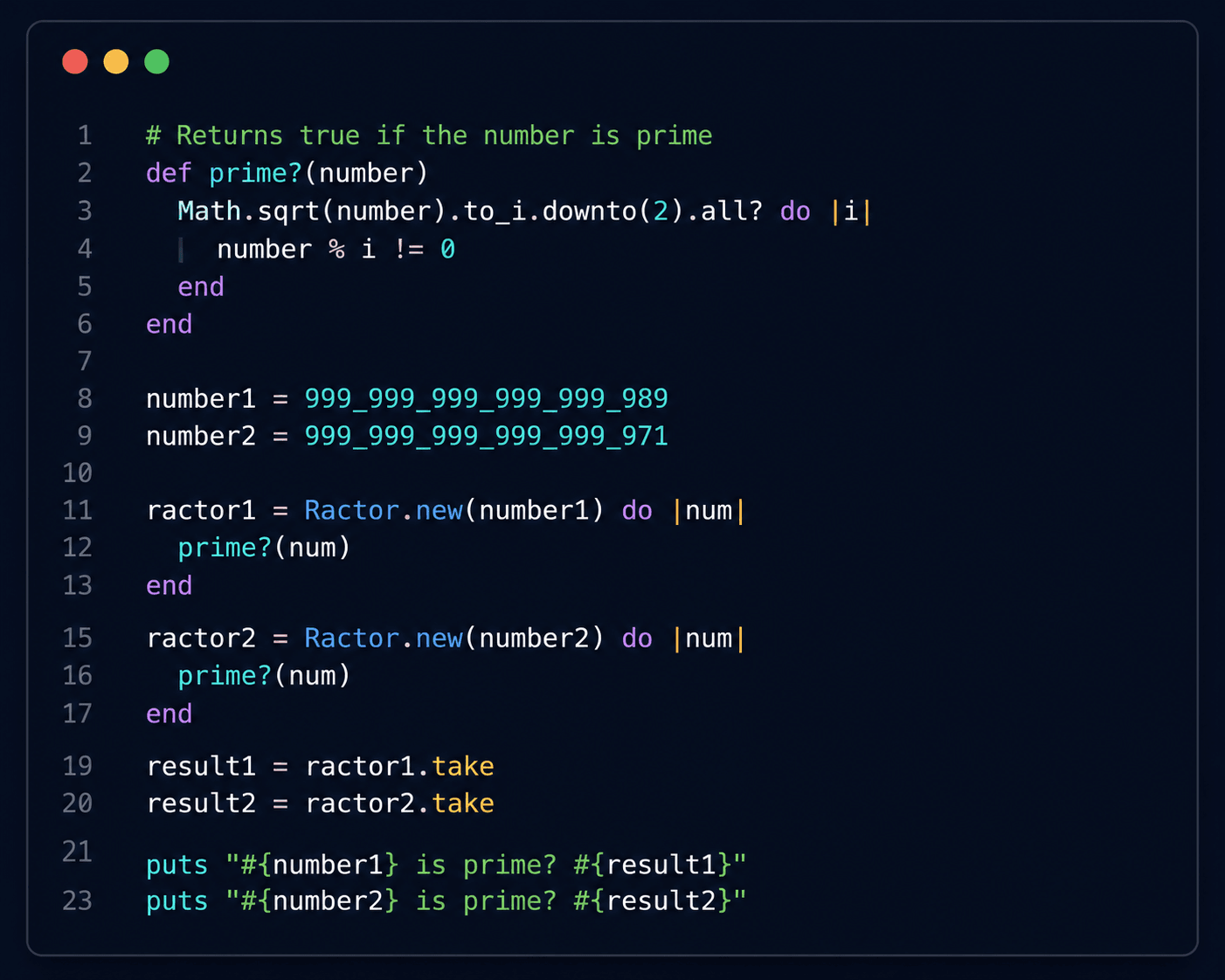The image size is (1225, 980).
Task: Click the green maximize dot
Action: [x=157, y=62]
